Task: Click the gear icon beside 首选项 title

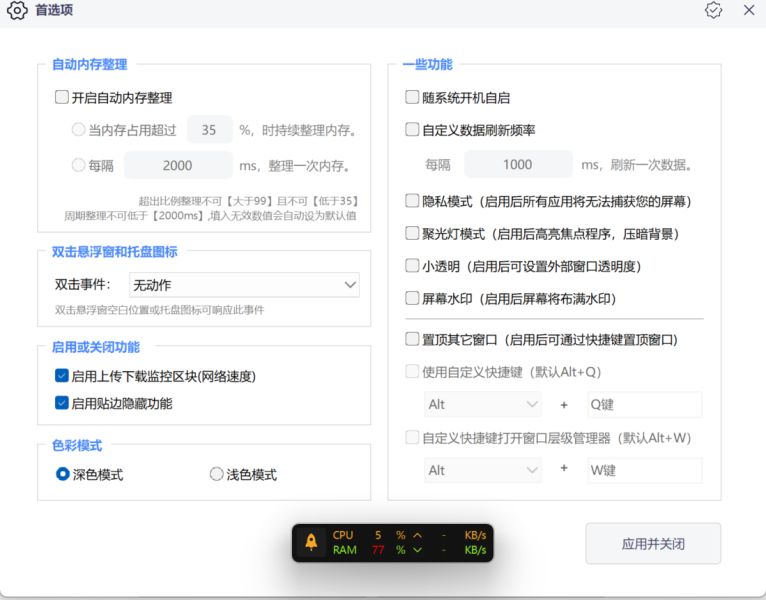Action: coord(17,10)
